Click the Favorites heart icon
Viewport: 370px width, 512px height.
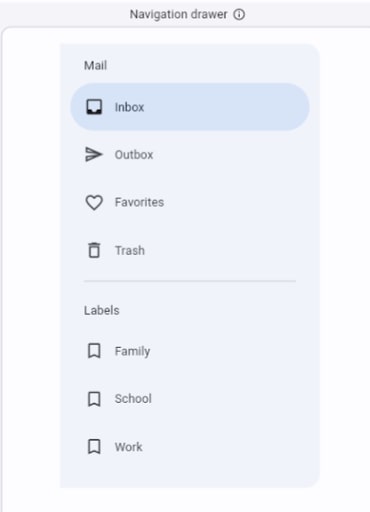coord(94,202)
